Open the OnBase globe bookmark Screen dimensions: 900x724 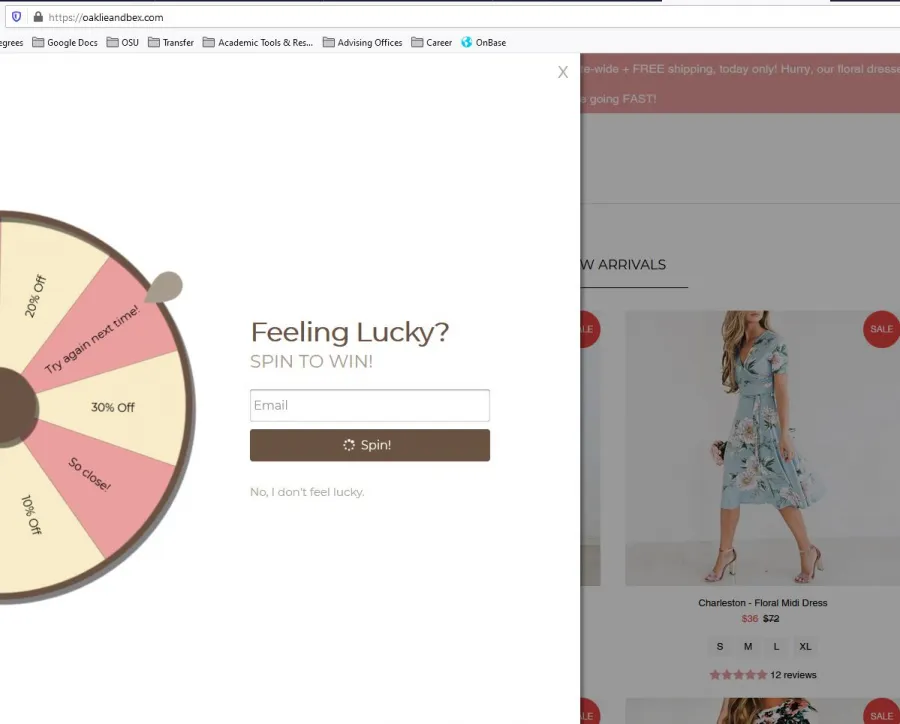coord(483,42)
